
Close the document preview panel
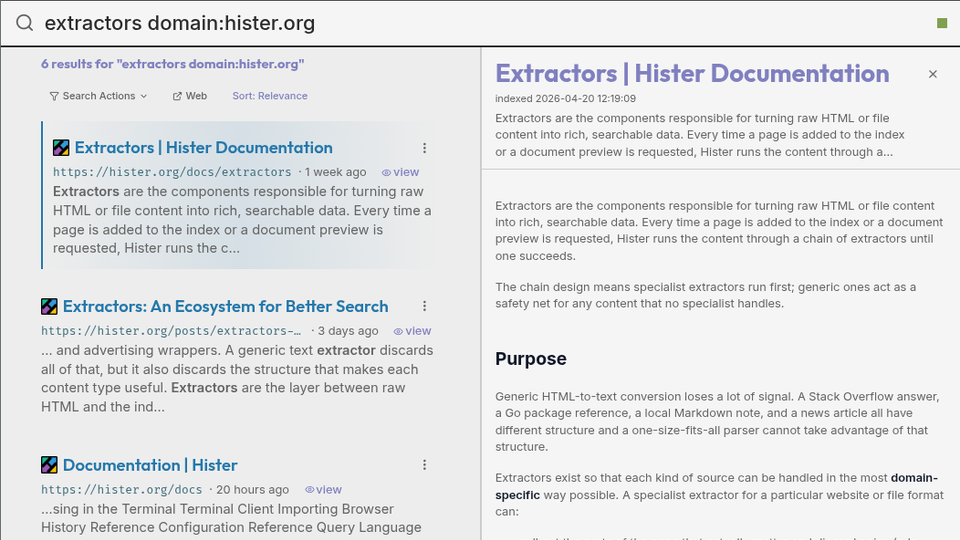click(932, 74)
